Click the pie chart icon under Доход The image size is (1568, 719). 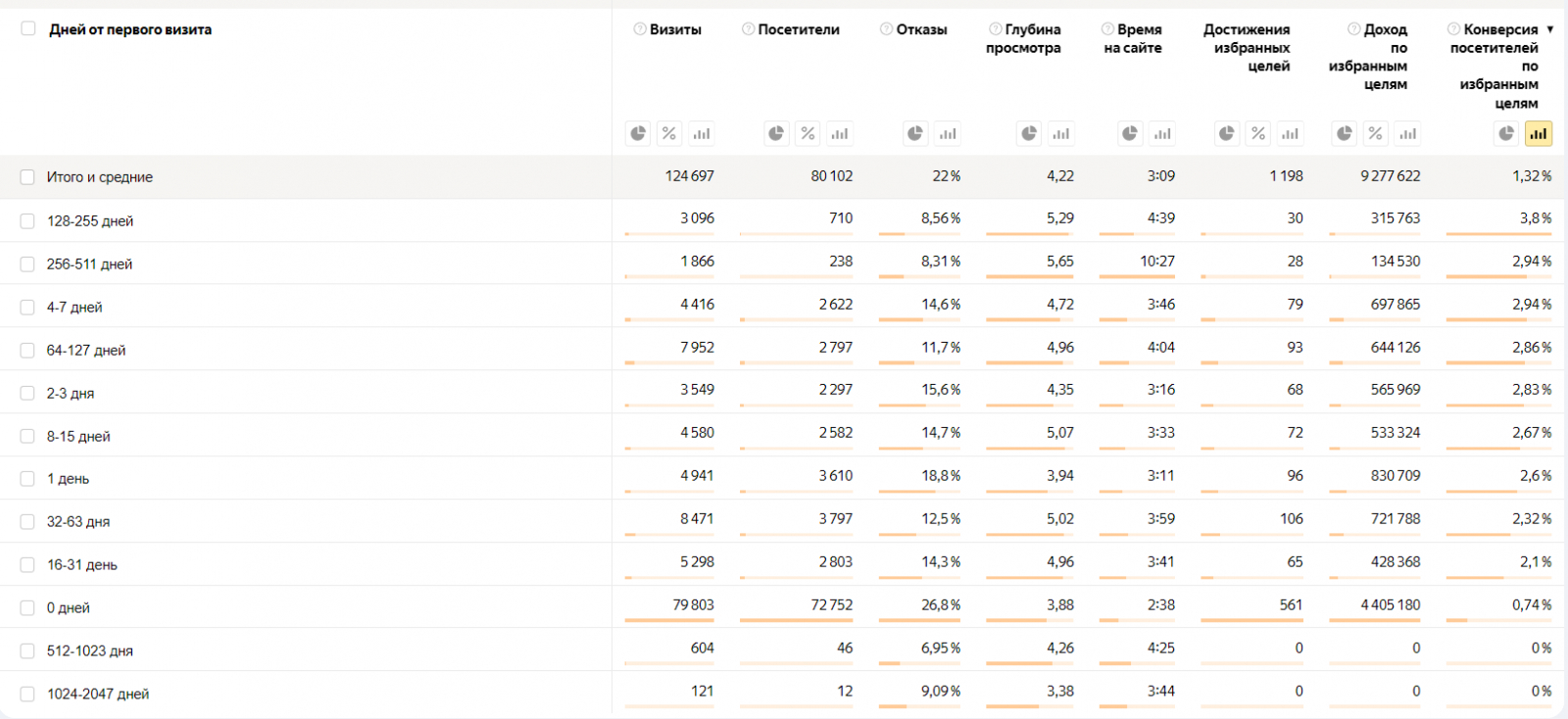[x=1345, y=133]
